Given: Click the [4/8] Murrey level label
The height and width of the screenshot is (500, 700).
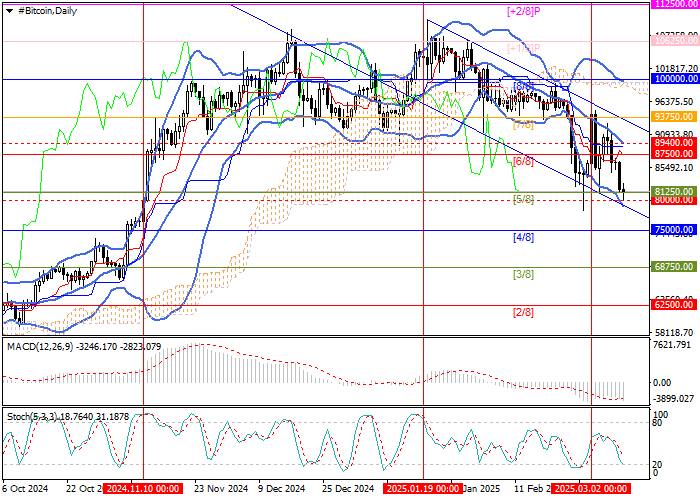Looking at the screenshot, I should [522, 237].
